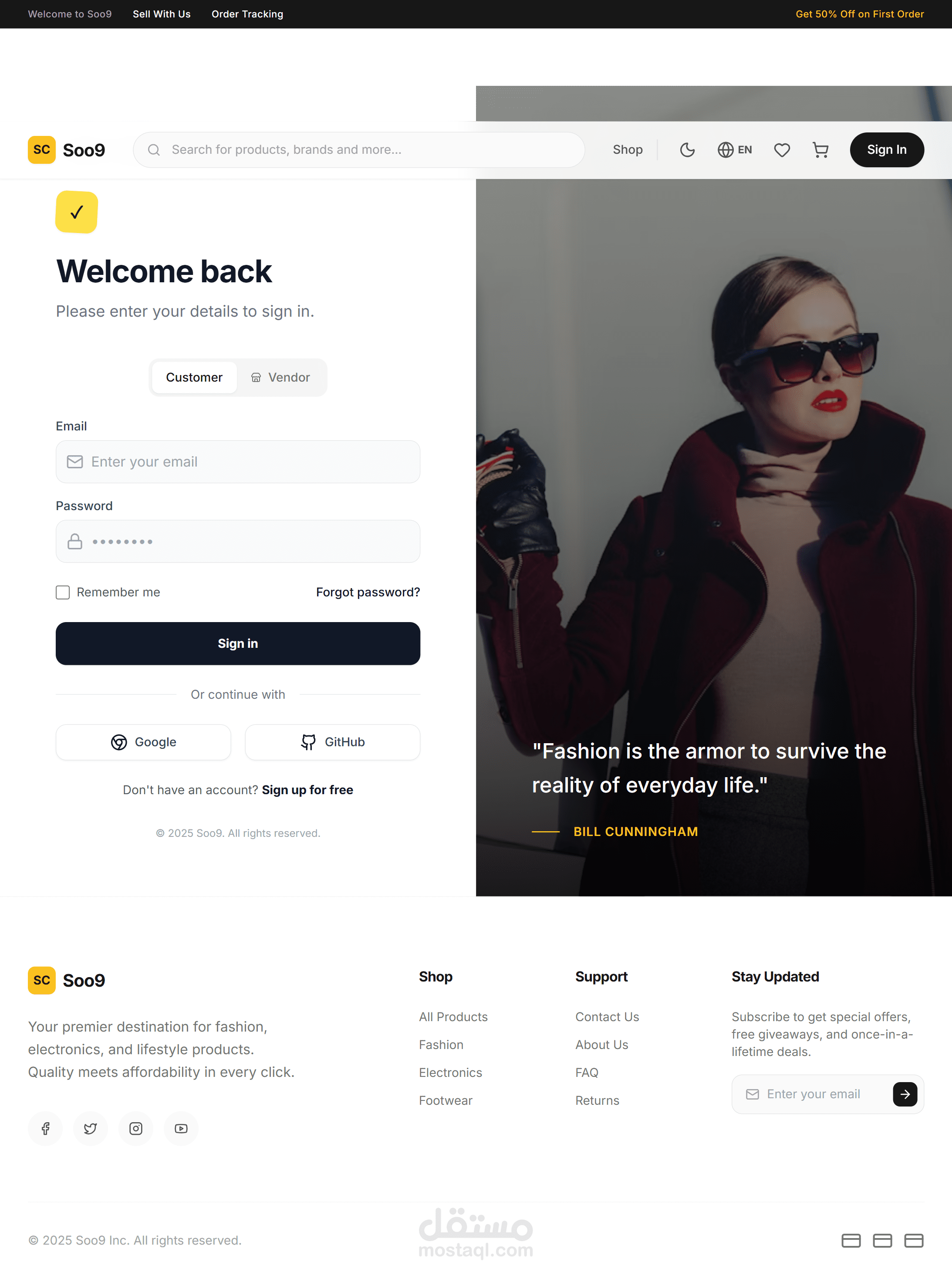Open the YouTube icon in footer
952x1286 pixels.
coord(181,1128)
